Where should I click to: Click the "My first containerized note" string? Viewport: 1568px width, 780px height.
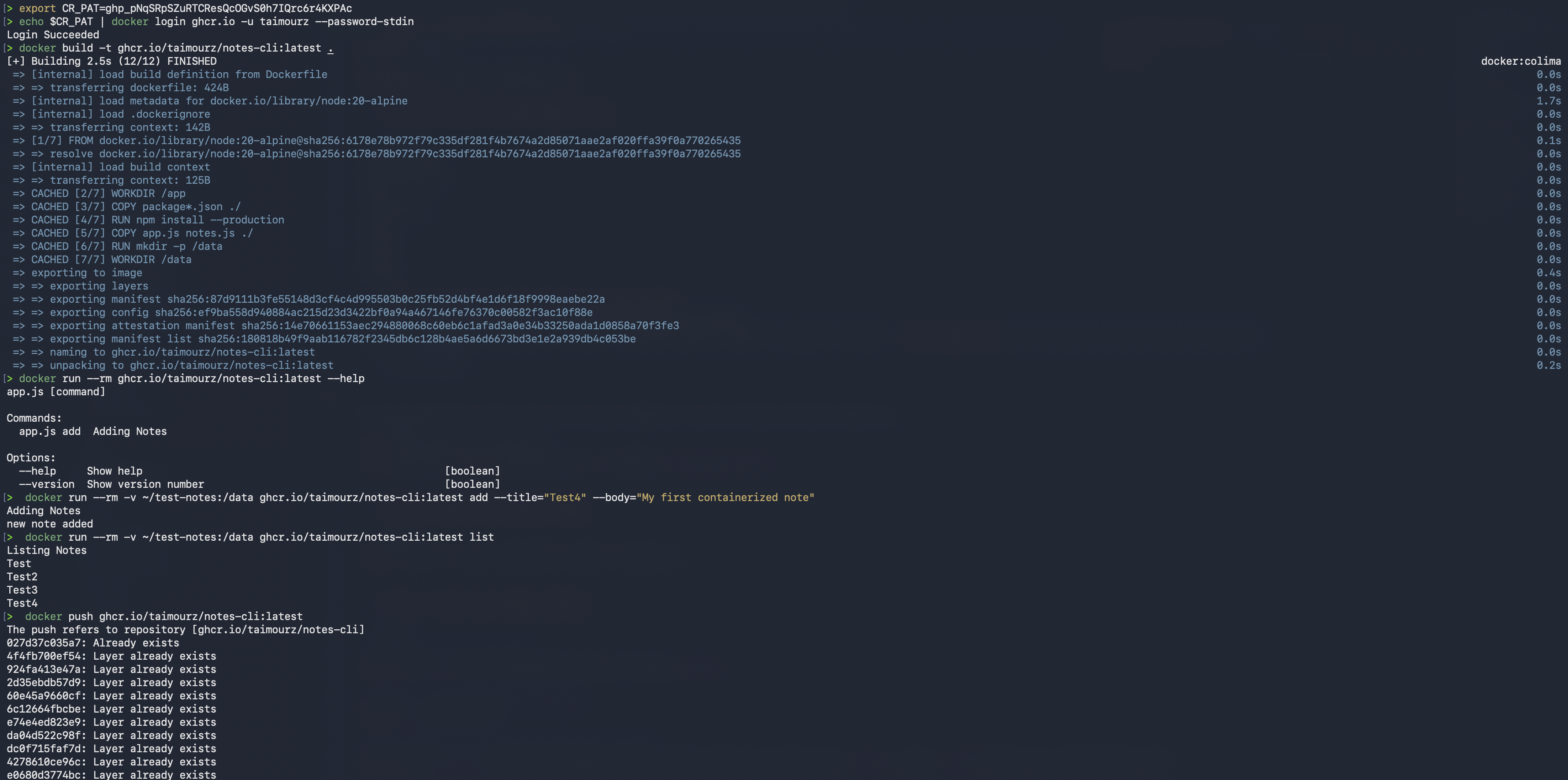[725, 498]
